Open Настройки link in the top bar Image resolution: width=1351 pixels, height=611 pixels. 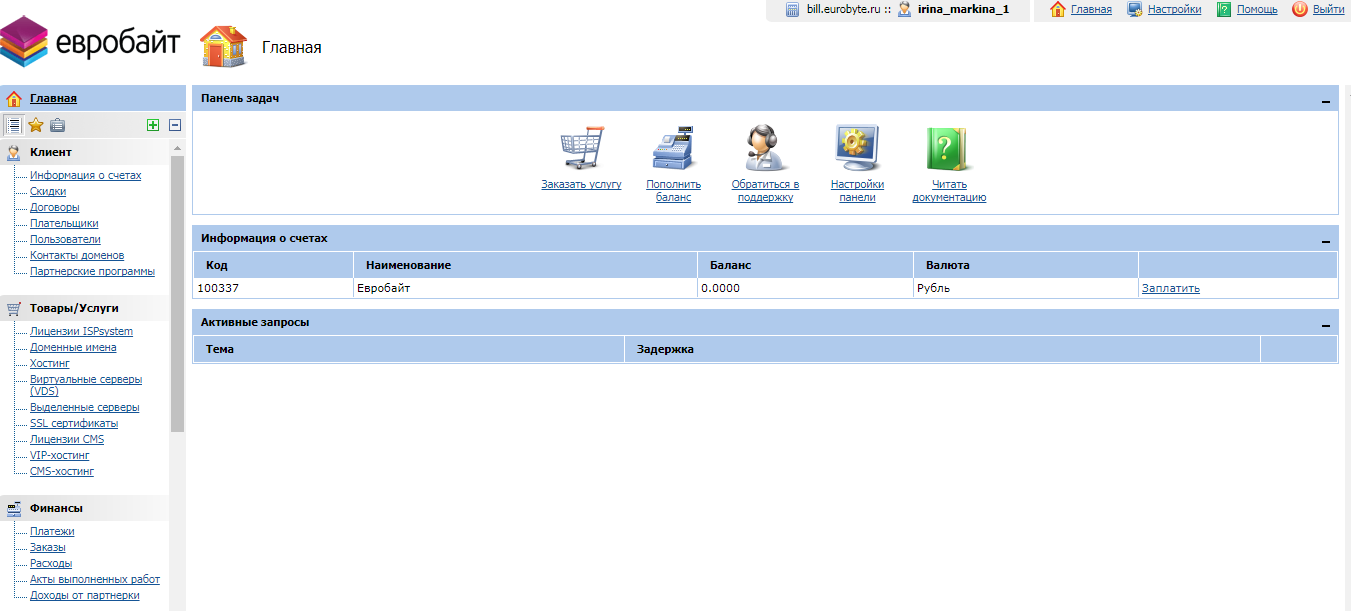[x=1175, y=9]
